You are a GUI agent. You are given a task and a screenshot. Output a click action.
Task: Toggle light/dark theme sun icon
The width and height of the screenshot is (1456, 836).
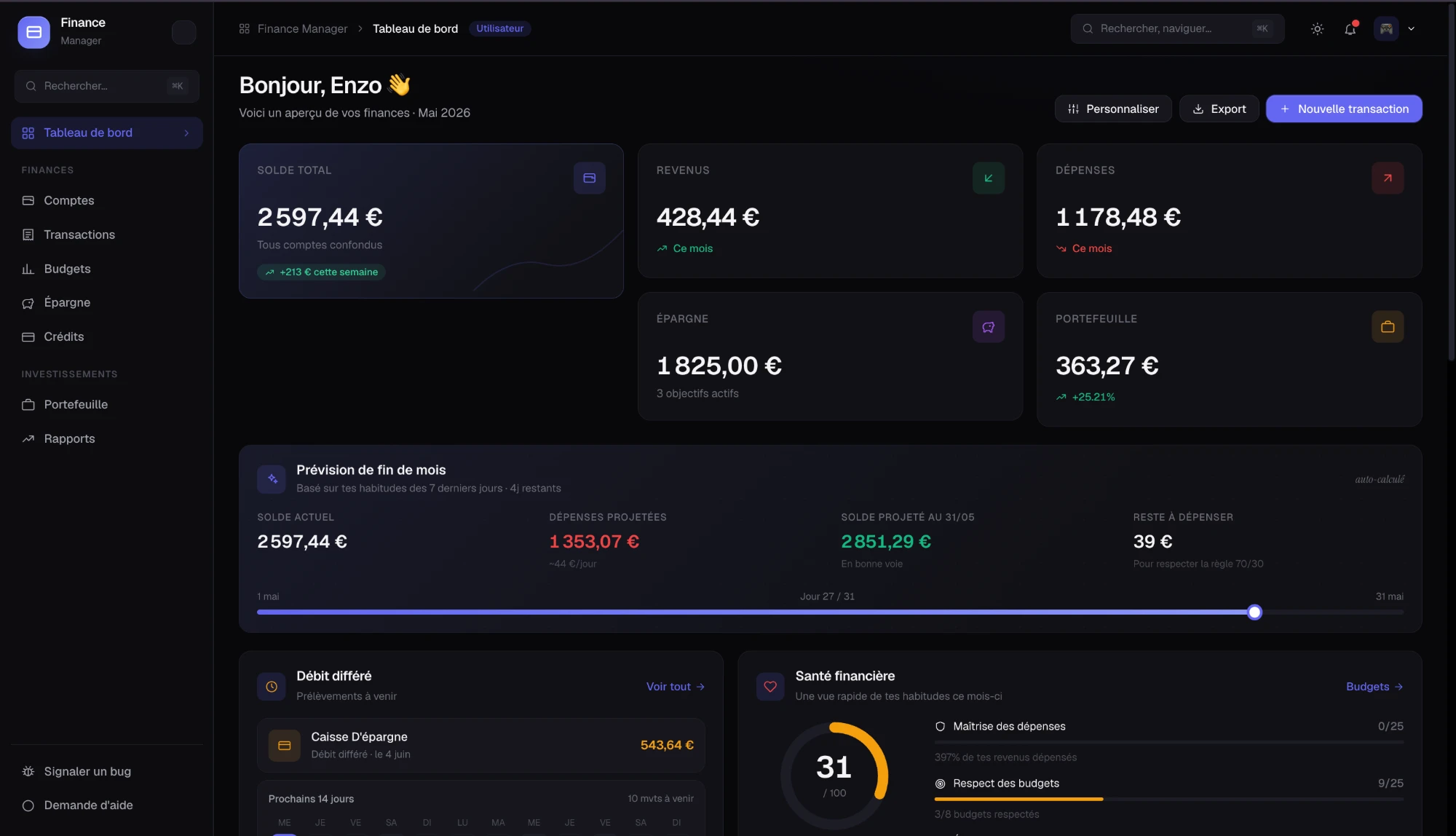(x=1317, y=29)
